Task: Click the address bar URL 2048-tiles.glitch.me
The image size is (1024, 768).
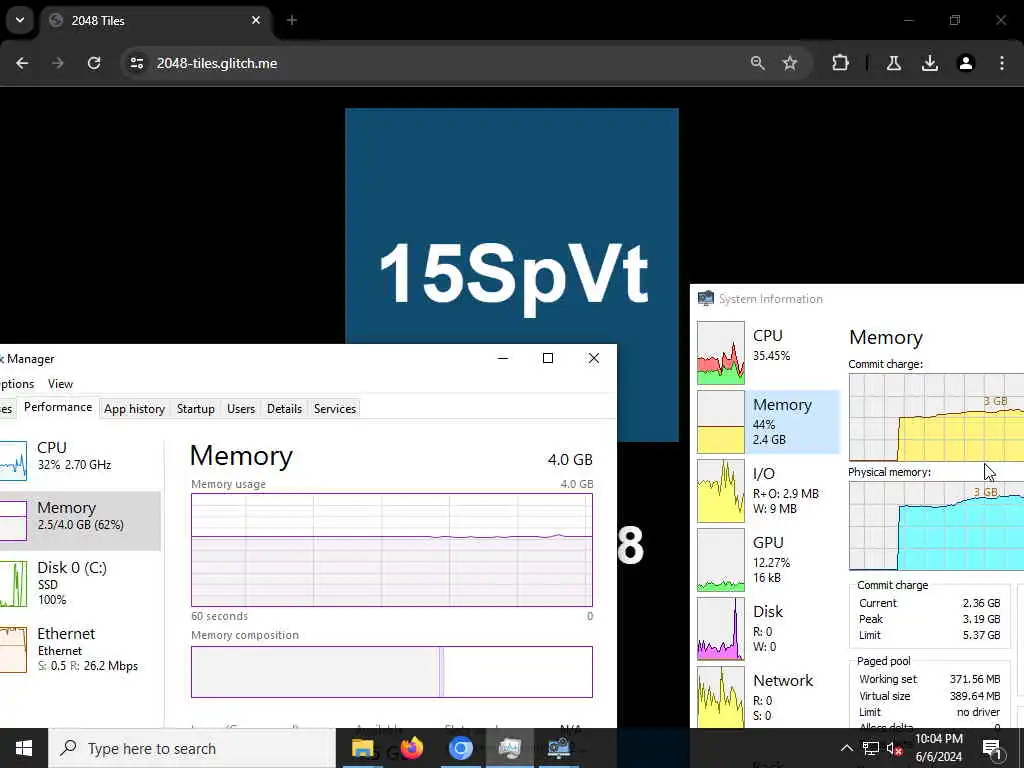Action: point(217,63)
